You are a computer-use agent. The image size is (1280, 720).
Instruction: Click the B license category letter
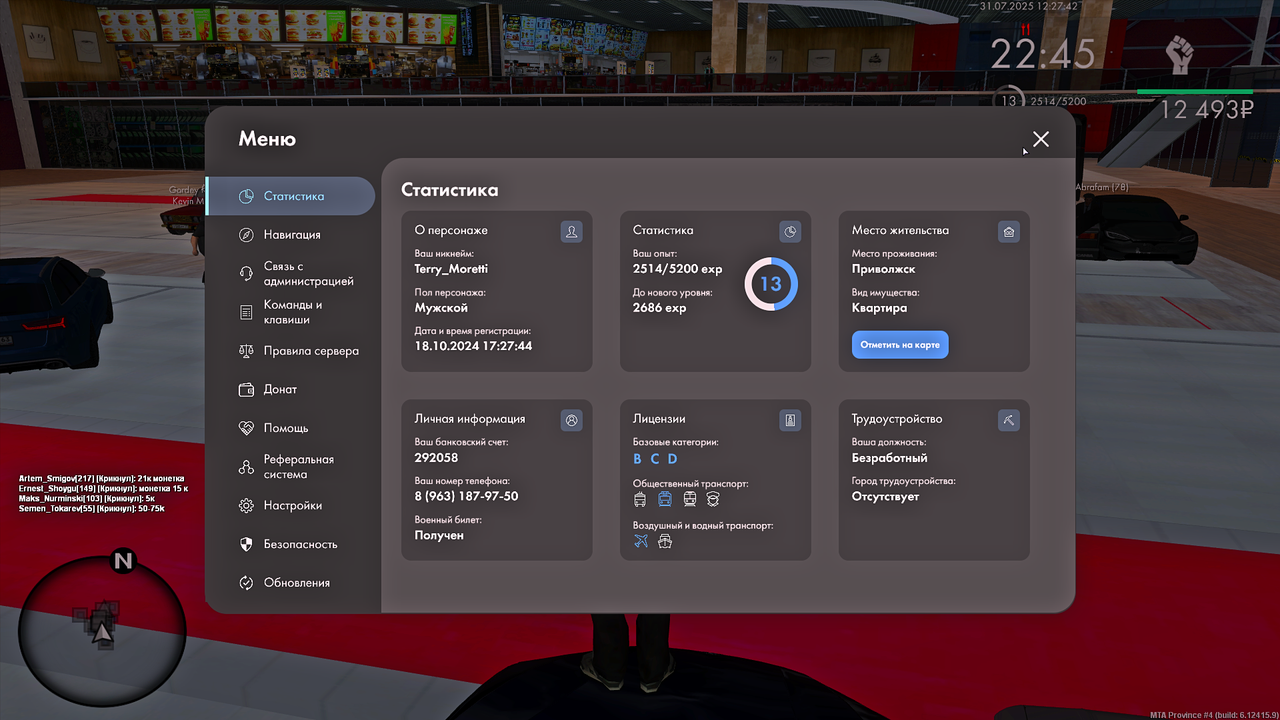pos(638,459)
